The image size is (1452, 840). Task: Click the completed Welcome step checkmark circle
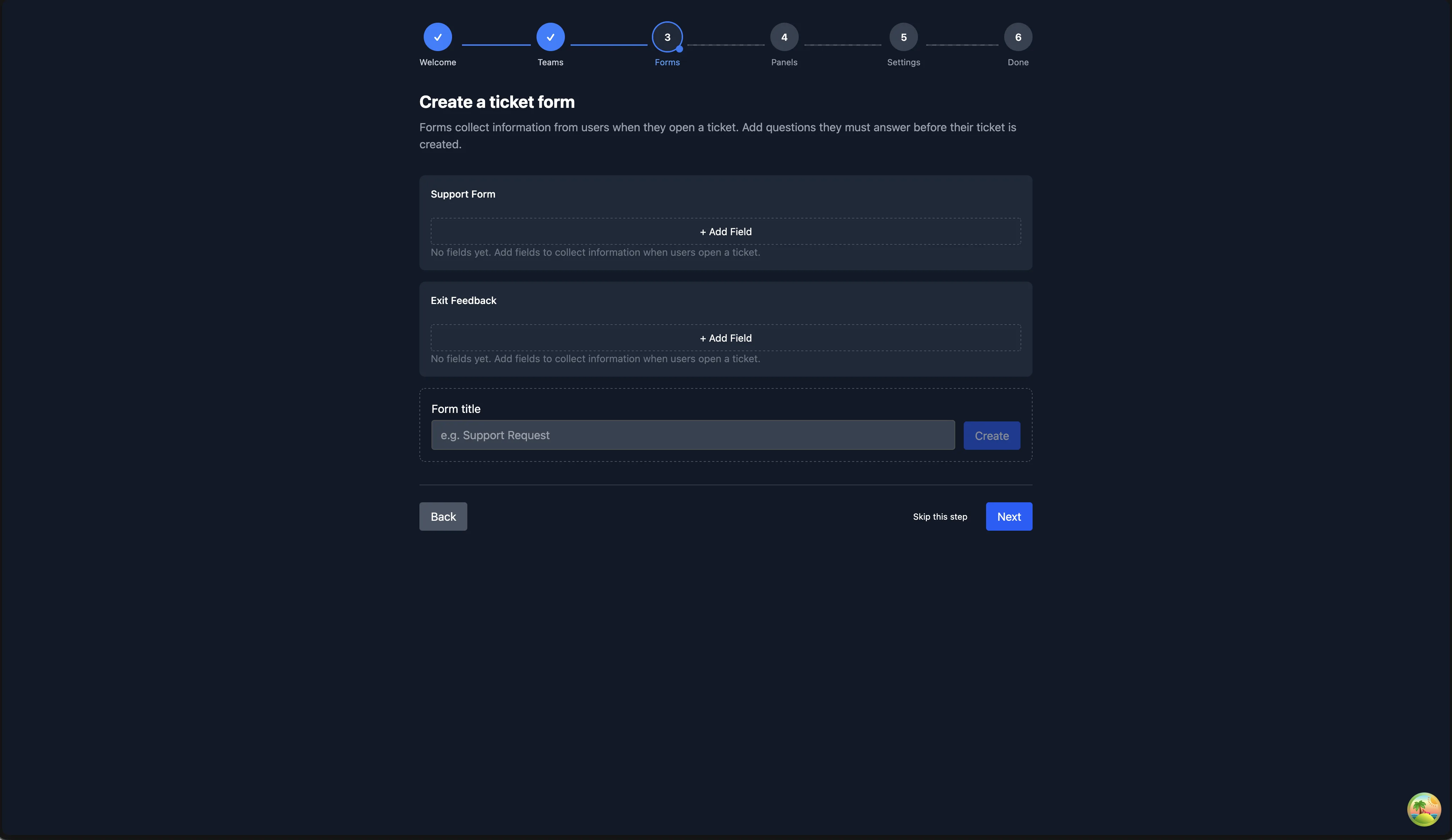point(437,37)
